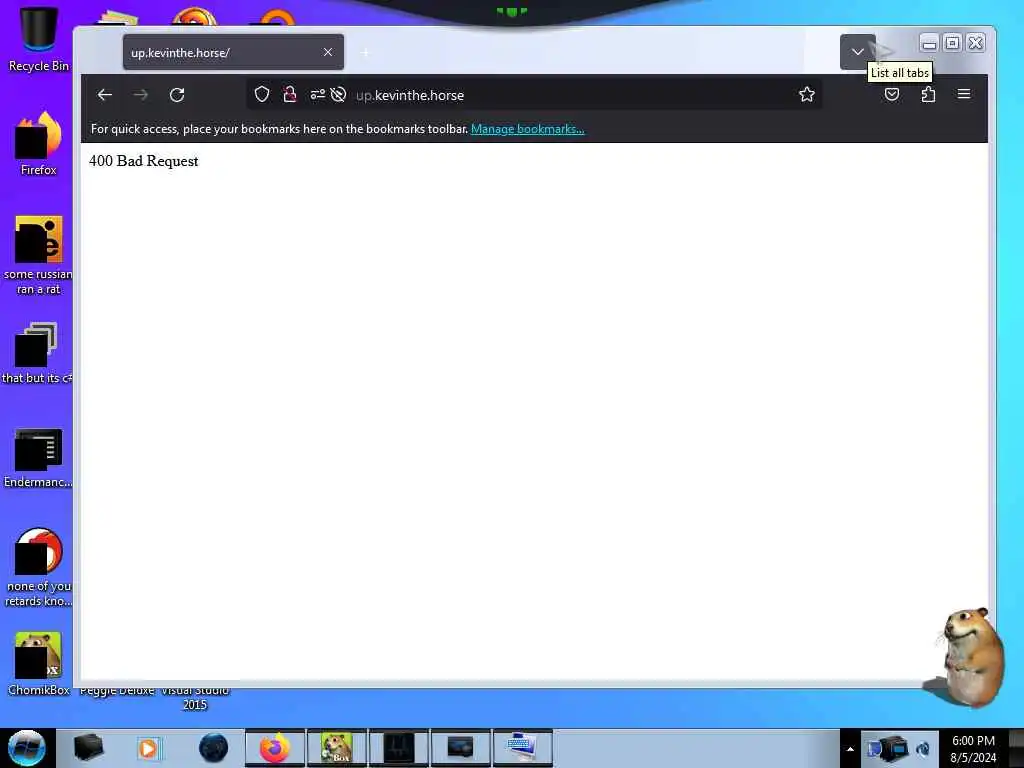The height and width of the screenshot is (768, 1024).
Task: Open the media player taskbar icon
Action: [x=148, y=748]
